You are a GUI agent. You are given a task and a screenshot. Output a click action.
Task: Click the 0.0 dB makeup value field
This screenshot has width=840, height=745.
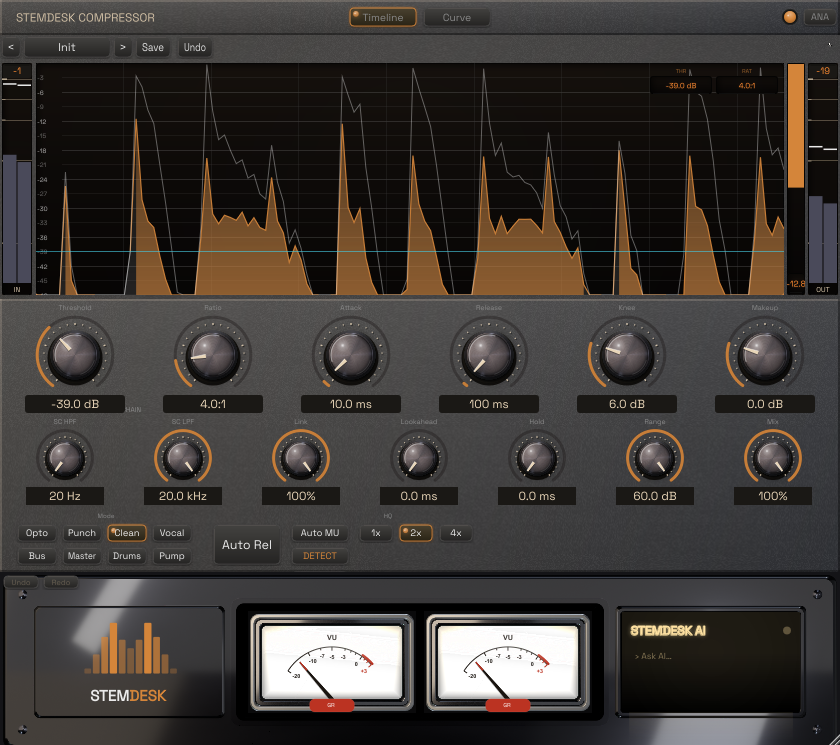point(764,404)
